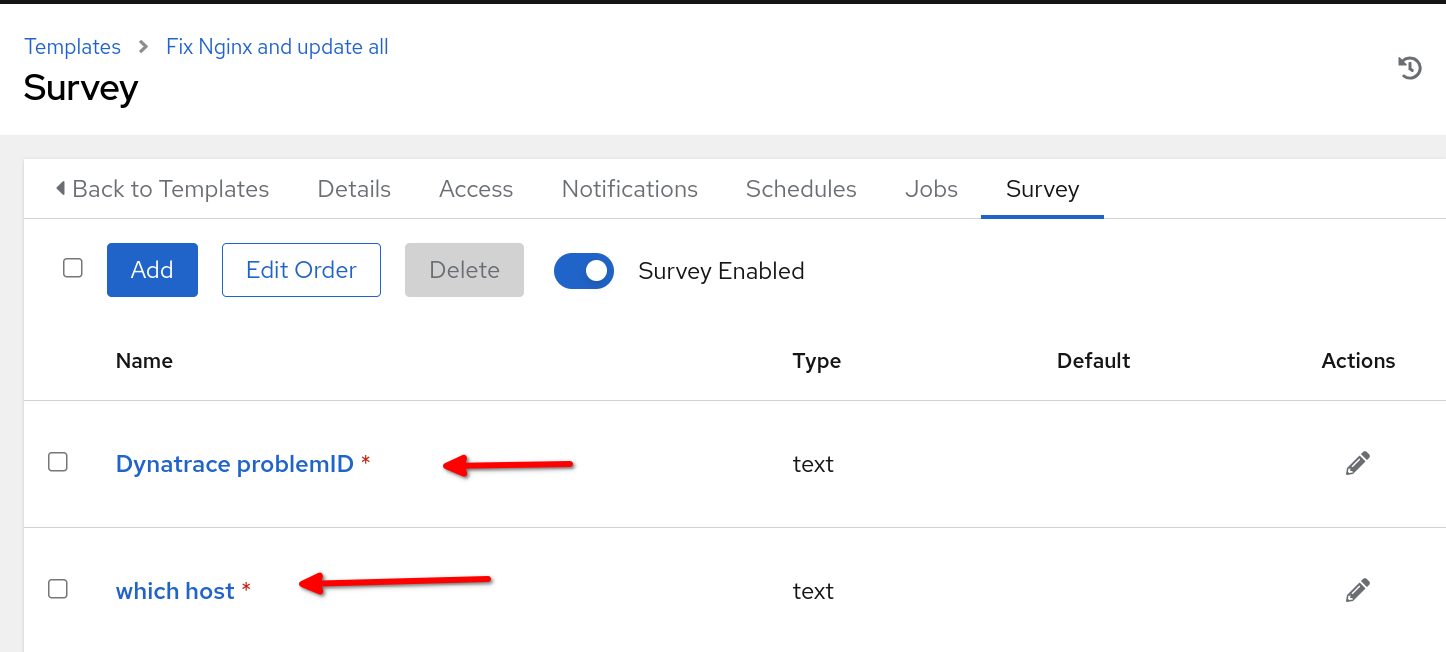This screenshot has width=1446, height=652.
Task: Check the select-all checkbox in toolbar
Action: coord(73,268)
